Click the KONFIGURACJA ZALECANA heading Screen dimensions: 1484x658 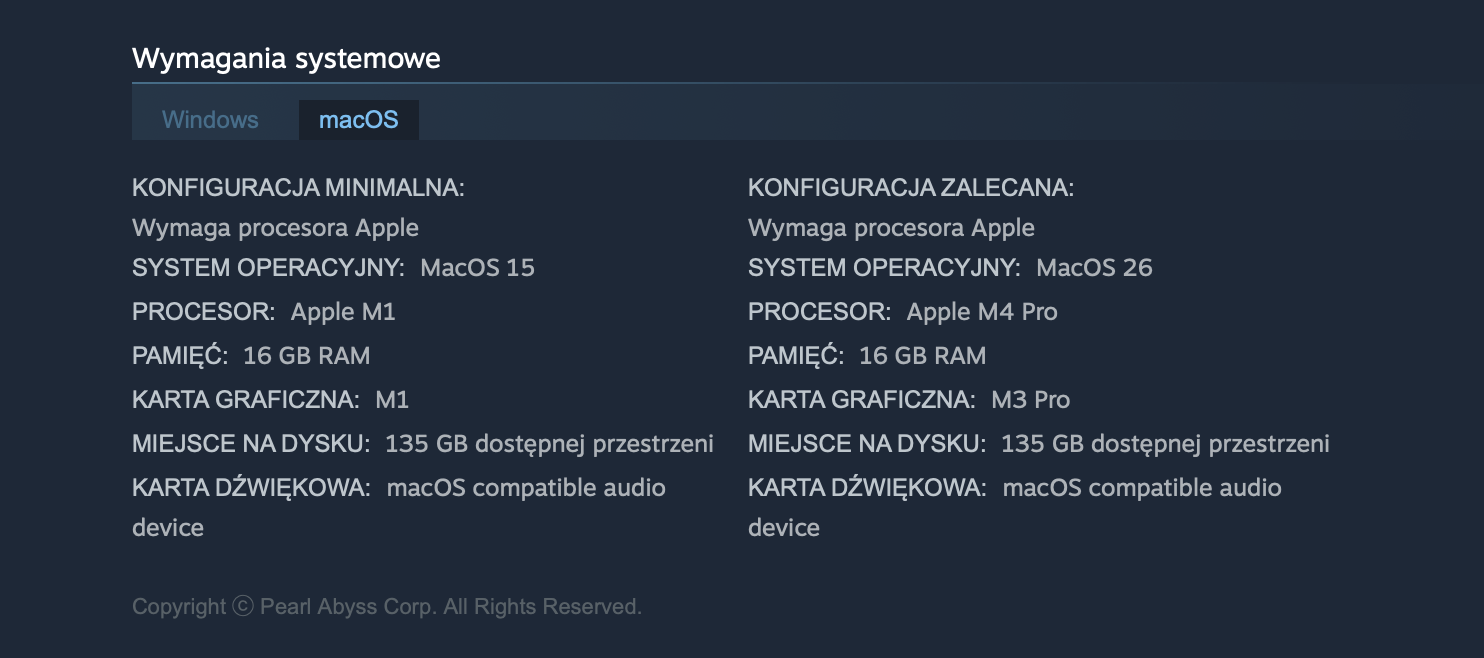coord(910,188)
